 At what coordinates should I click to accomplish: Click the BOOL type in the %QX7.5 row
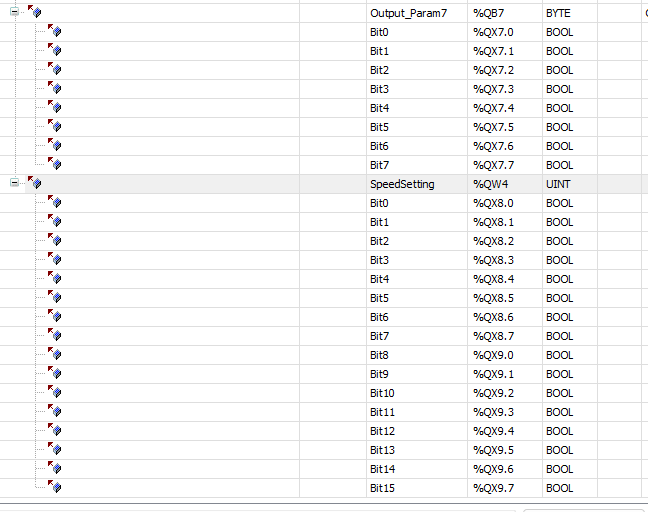[x=559, y=127]
